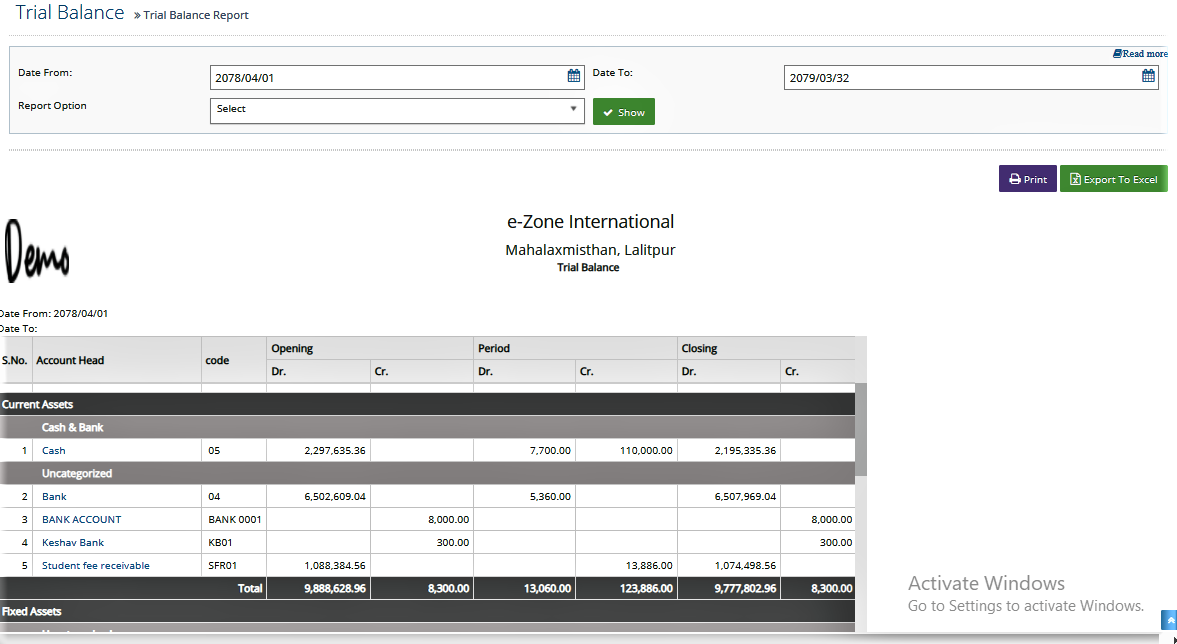Open the Student fee receivable link
This screenshot has width=1177, height=644.
[95, 565]
